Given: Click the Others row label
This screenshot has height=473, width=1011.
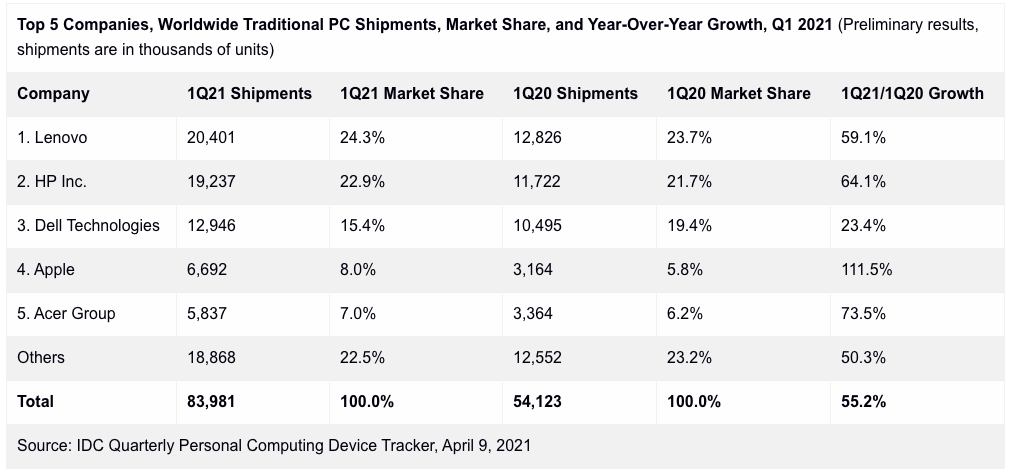Looking at the screenshot, I should pyautogui.click(x=41, y=358).
